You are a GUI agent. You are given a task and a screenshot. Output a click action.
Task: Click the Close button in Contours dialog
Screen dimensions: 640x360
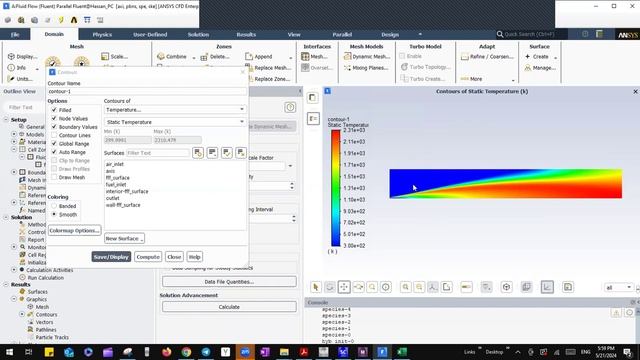tap(174, 257)
